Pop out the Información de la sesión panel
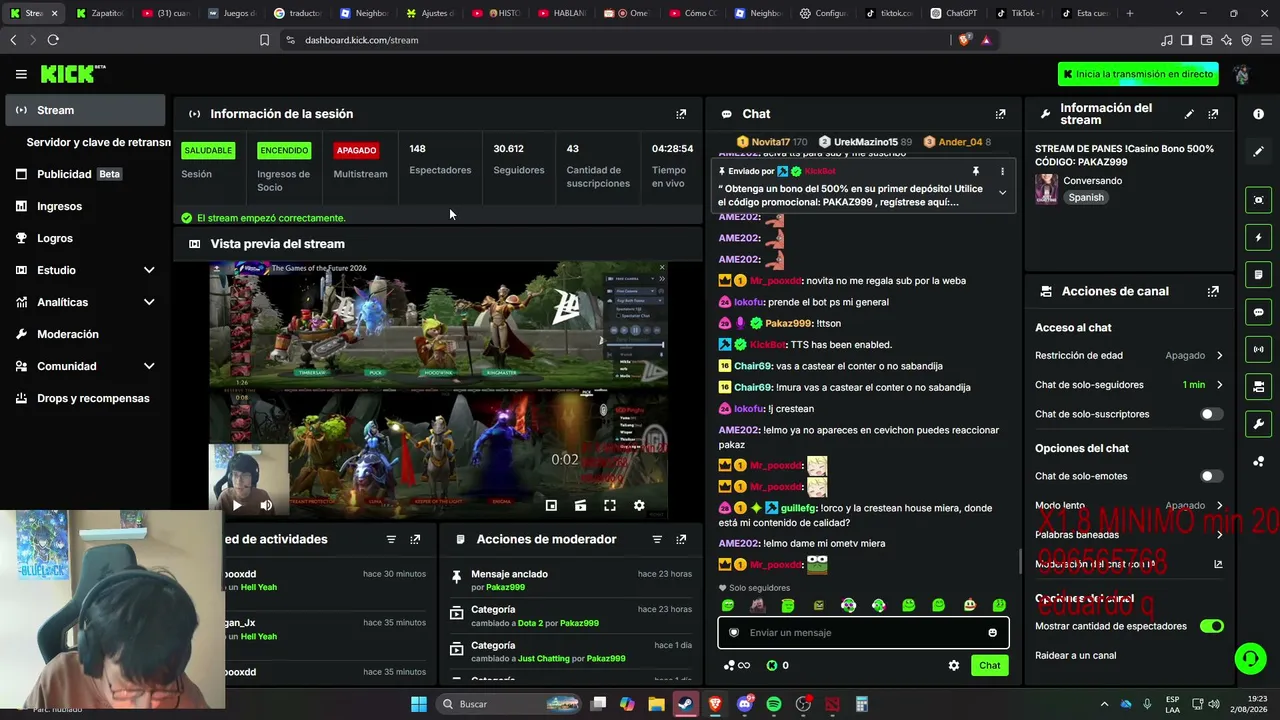Image resolution: width=1280 pixels, height=720 pixels. click(x=681, y=114)
